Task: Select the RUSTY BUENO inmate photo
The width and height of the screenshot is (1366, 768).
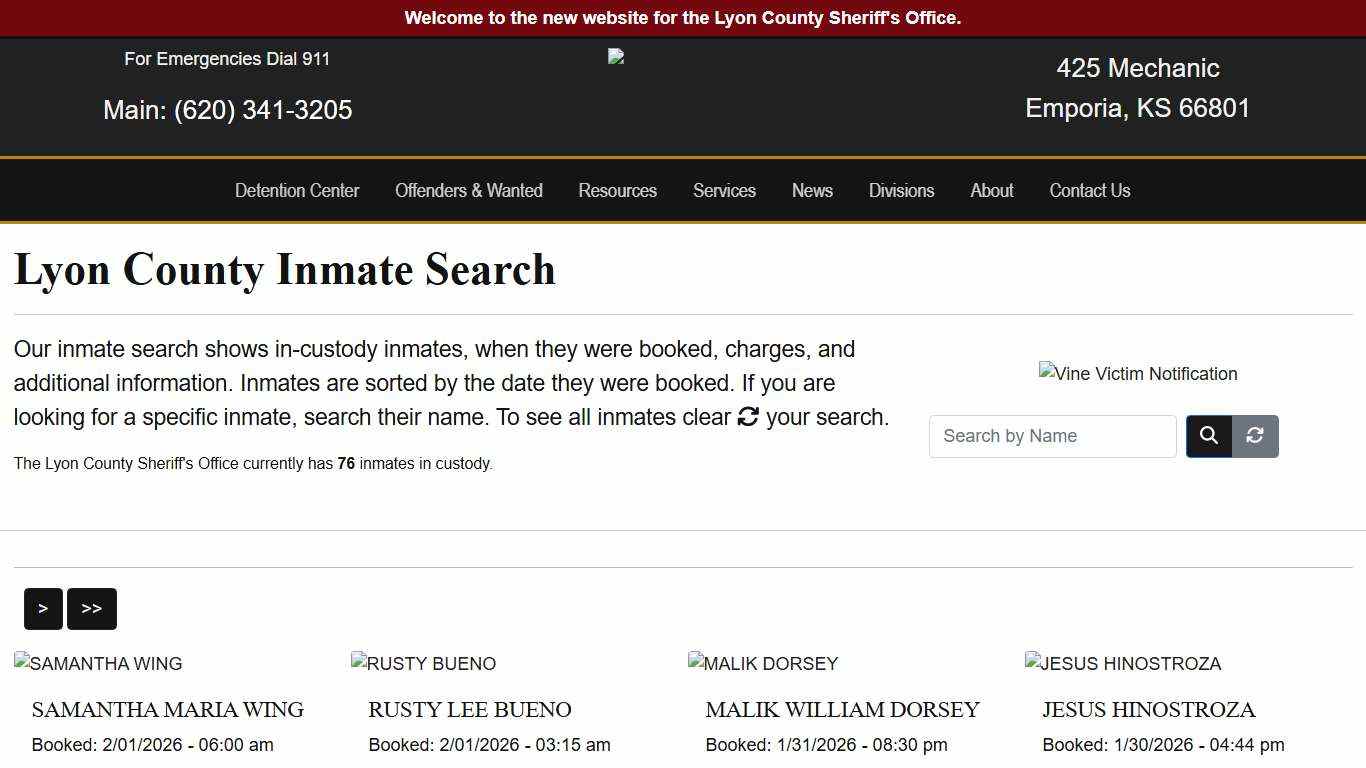Action: pyautogui.click(x=423, y=663)
